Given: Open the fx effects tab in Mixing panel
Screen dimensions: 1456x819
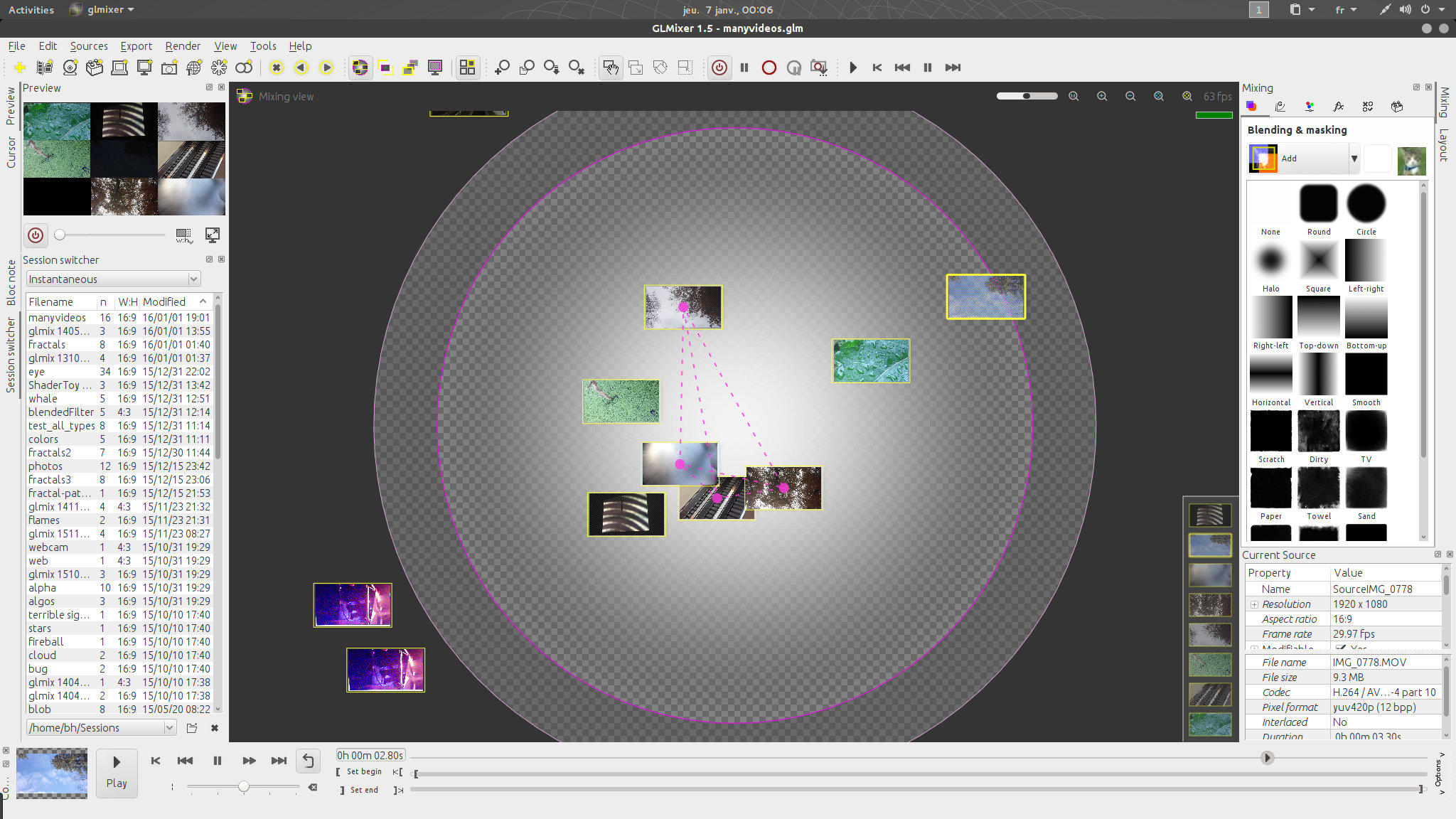Looking at the screenshot, I should coord(1339,107).
